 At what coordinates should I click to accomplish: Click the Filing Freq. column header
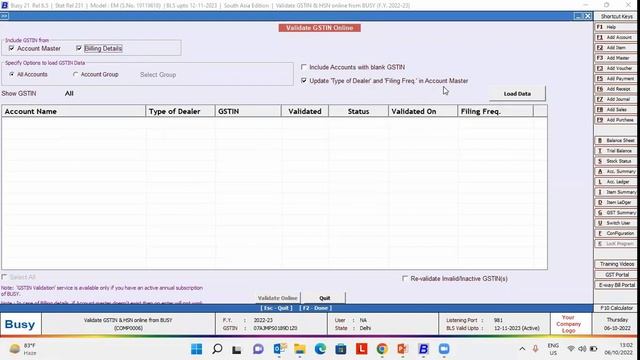coord(496,111)
